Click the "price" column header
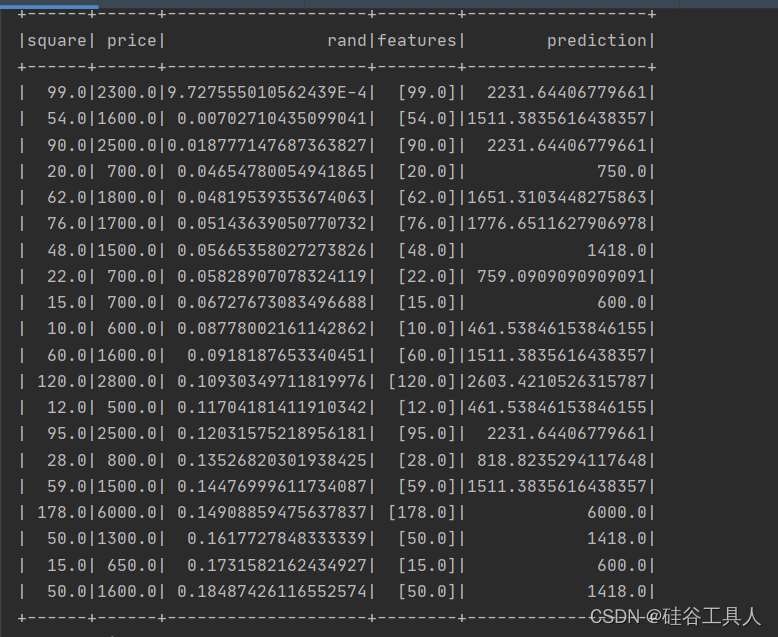The height and width of the screenshot is (637, 778). point(131,41)
